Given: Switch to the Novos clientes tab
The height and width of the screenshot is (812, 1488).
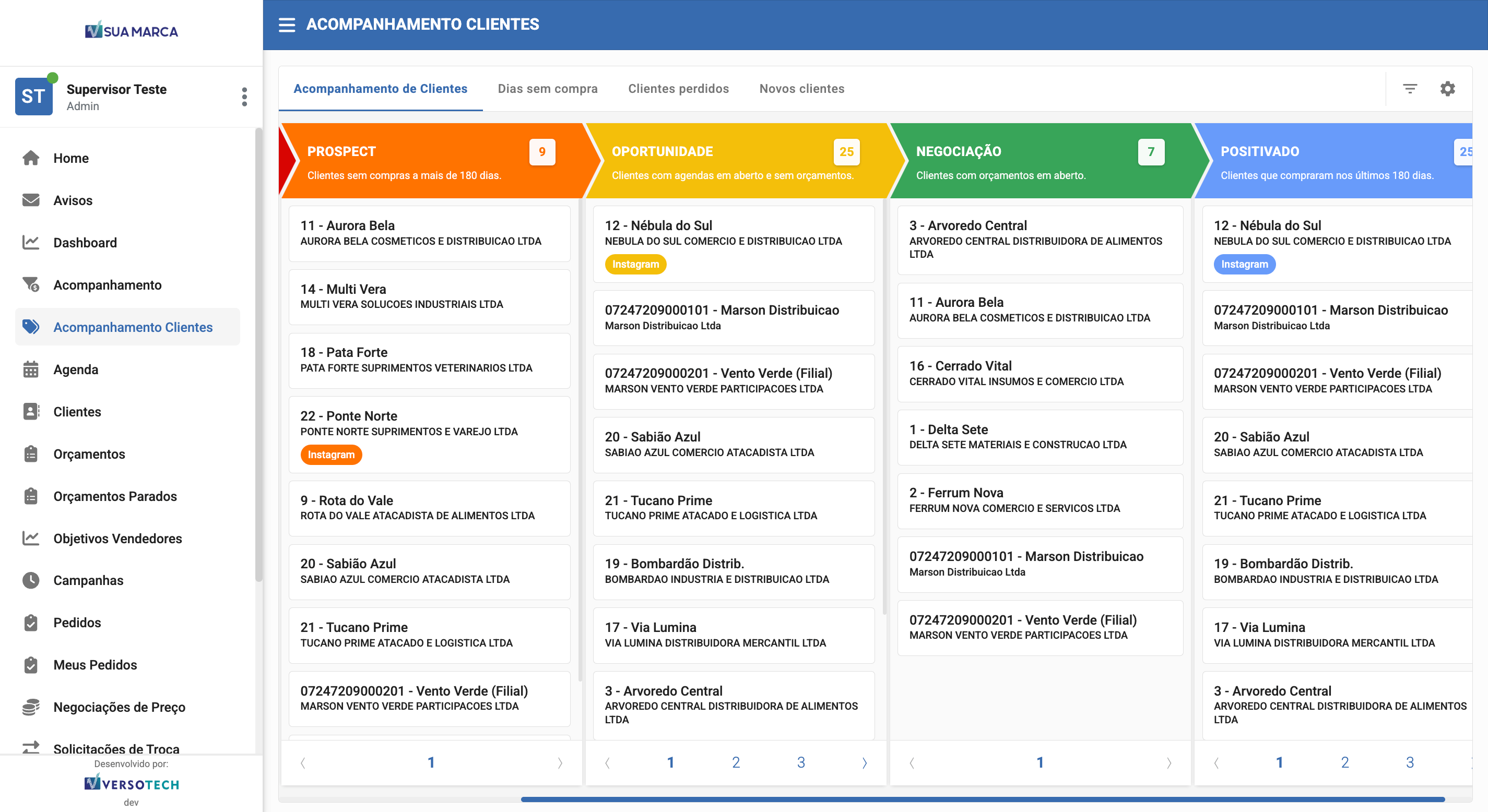Looking at the screenshot, I should click(x=802, y=88).
